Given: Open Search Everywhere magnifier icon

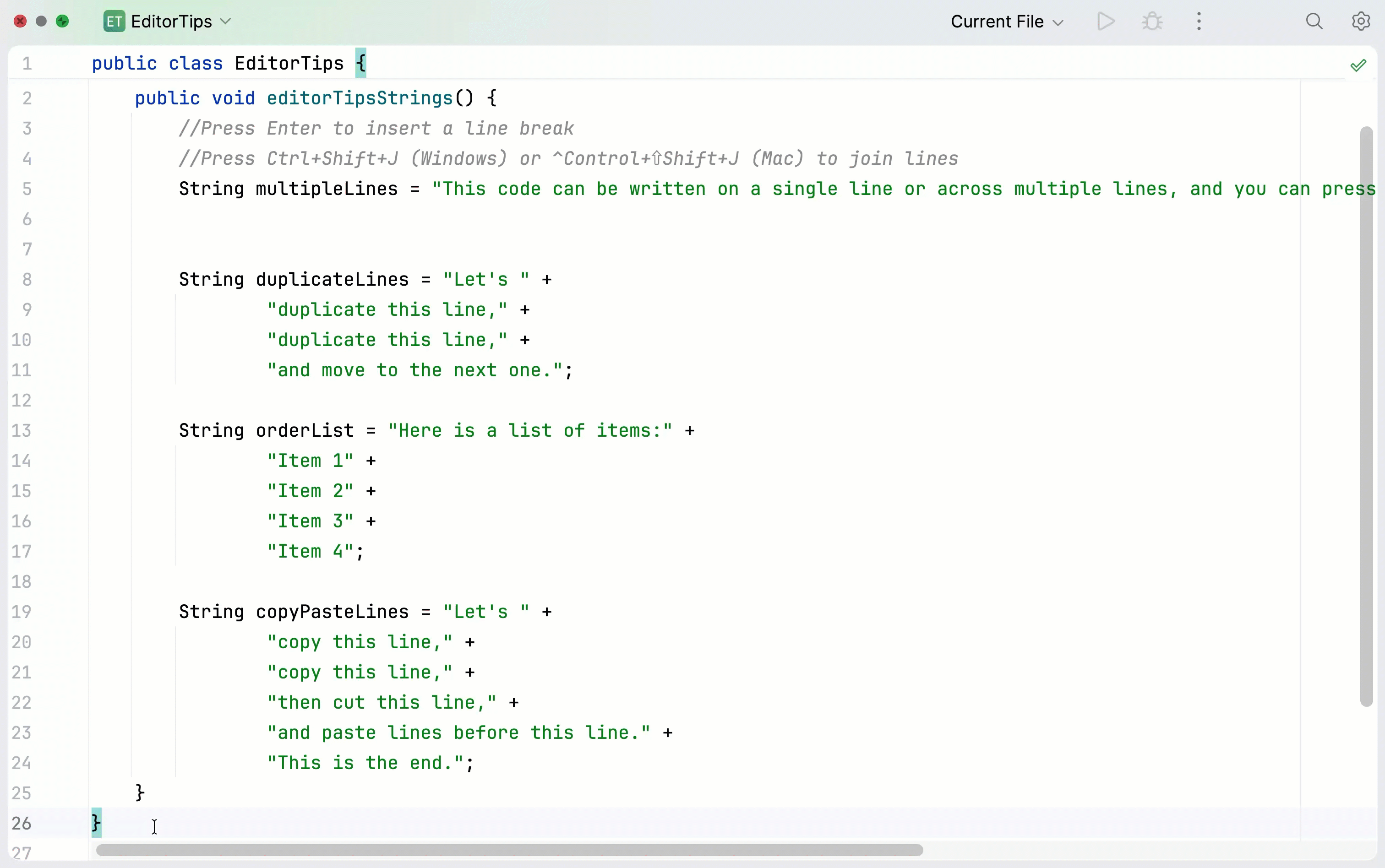Looking at the screenshot, I should (1314, 22).
